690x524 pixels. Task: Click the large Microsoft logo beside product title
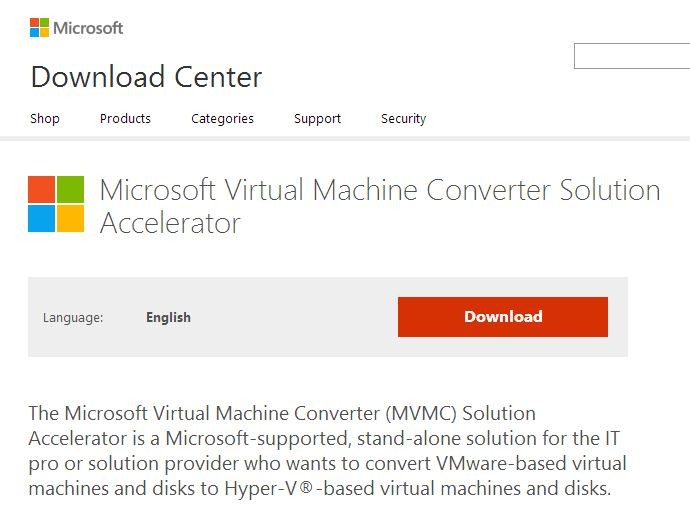56,204
